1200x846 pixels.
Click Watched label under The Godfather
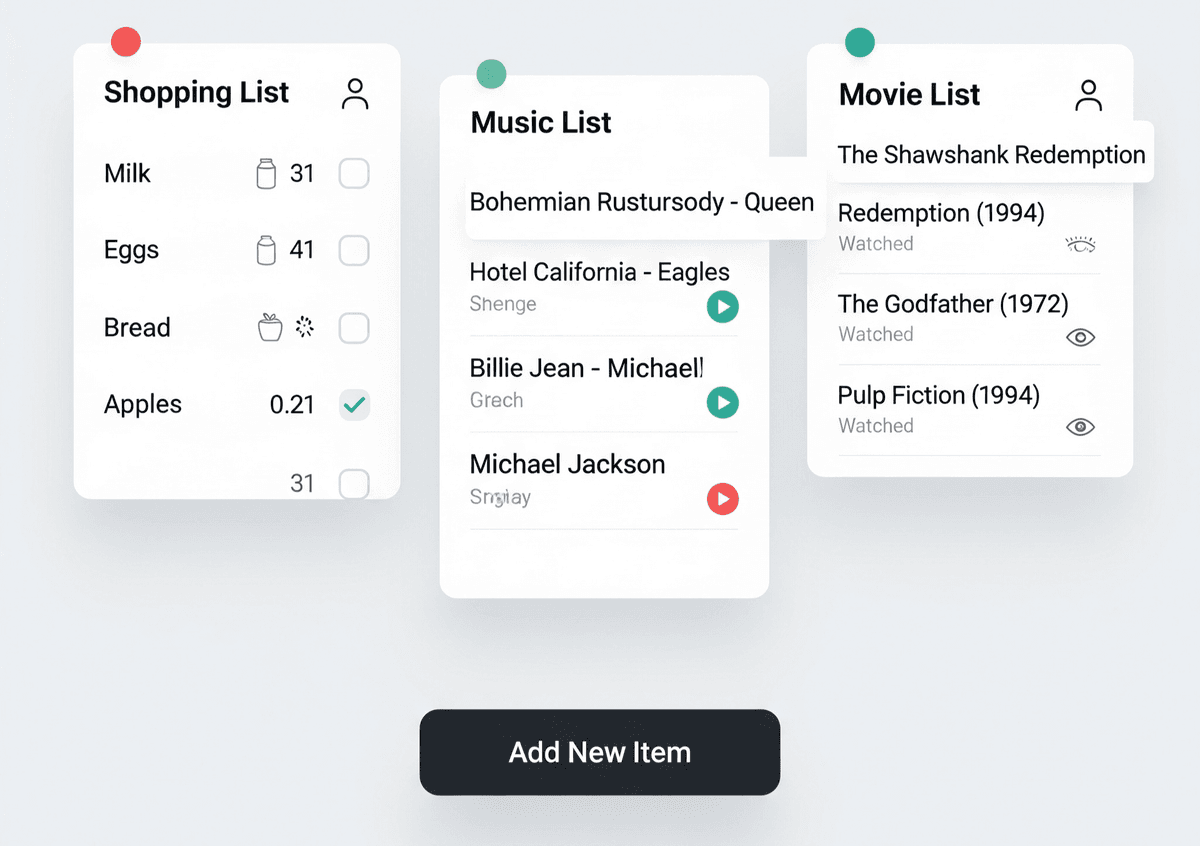point(876,334)
